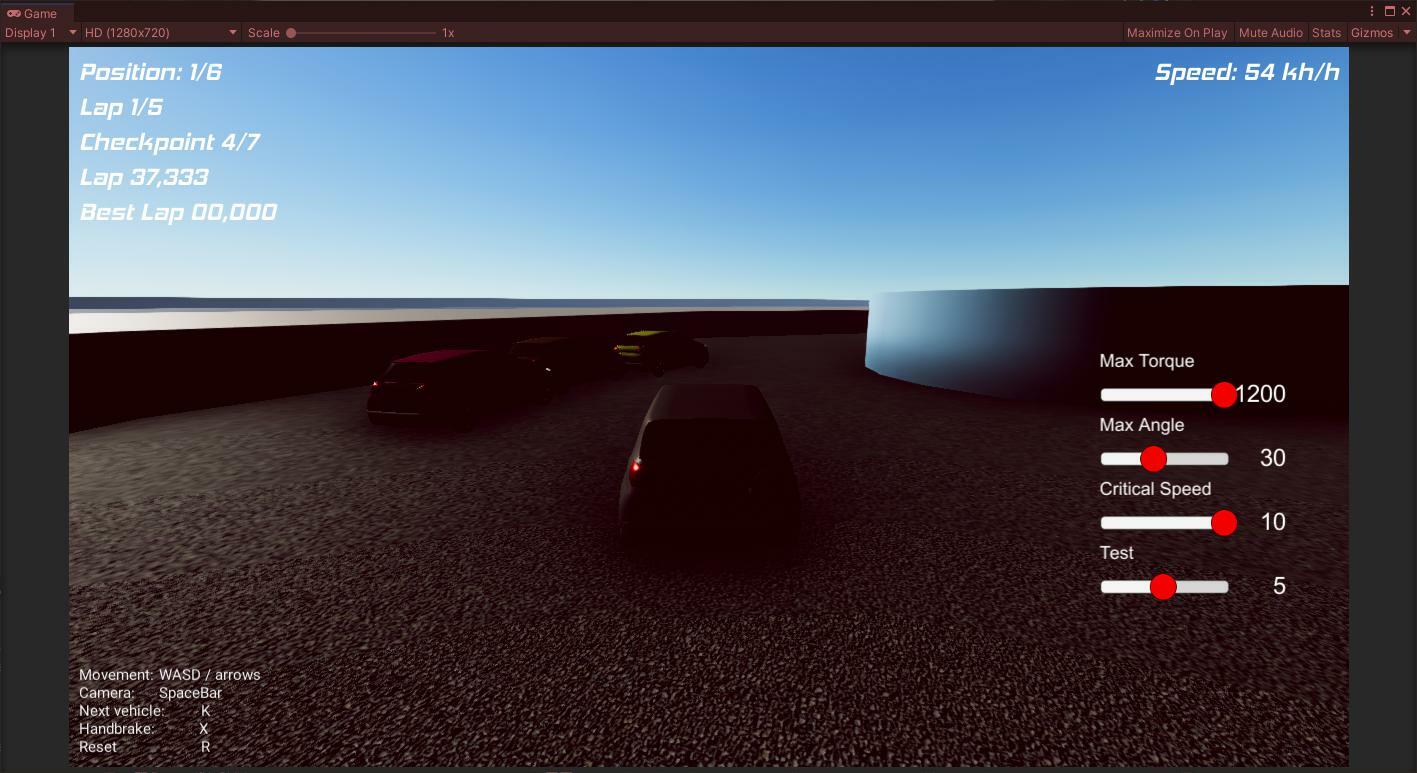Close the Game view panel

(x=1405, y=11)
